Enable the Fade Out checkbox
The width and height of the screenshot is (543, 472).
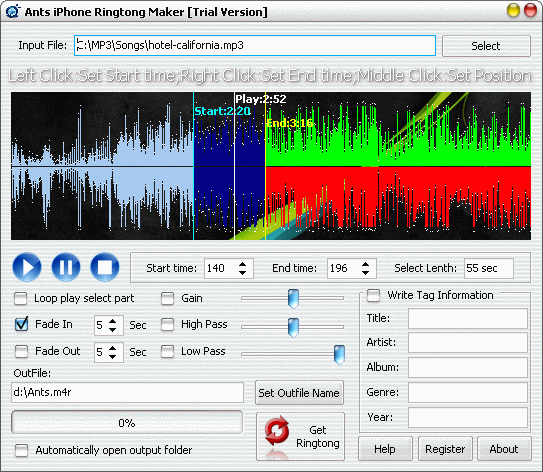[x=21, y=351]
